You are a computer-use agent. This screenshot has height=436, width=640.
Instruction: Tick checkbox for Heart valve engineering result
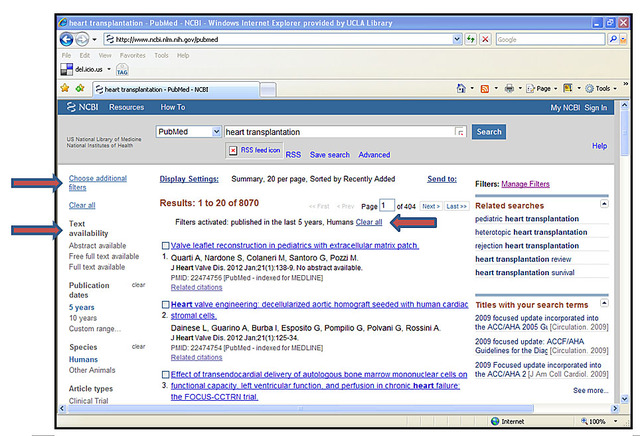tap(165, 305)
